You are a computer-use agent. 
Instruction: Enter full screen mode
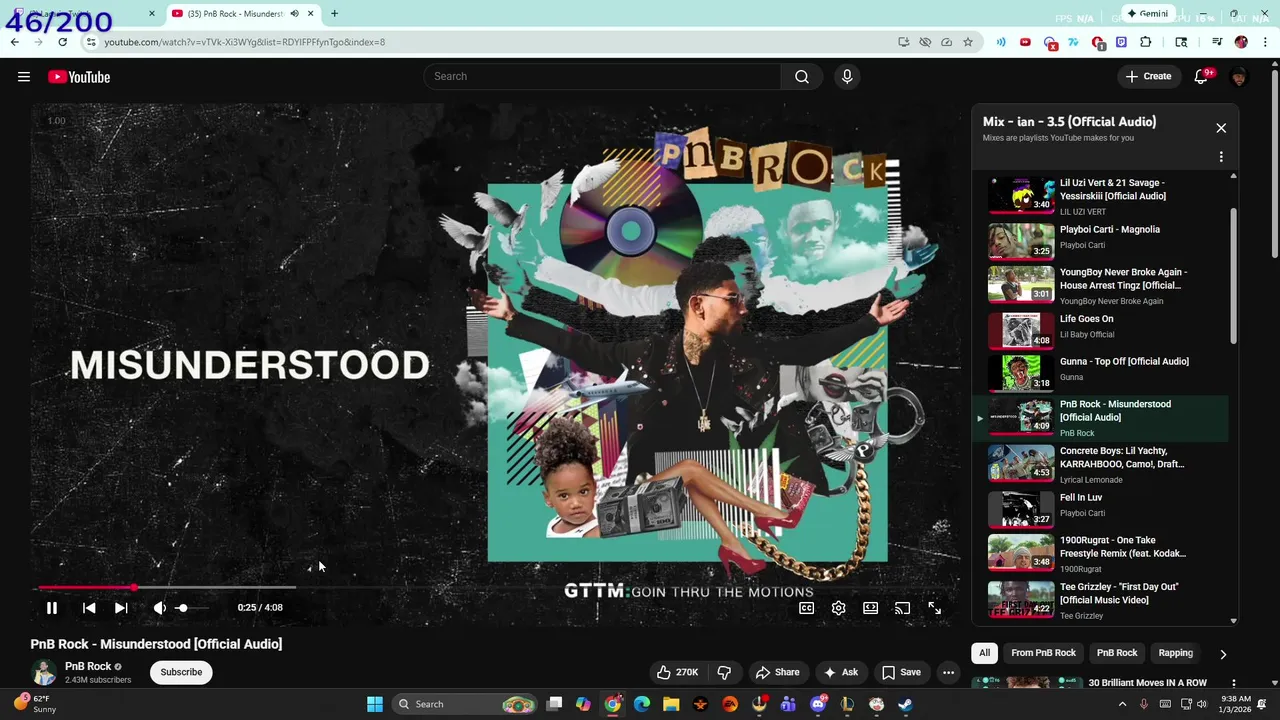pos(935,608)
